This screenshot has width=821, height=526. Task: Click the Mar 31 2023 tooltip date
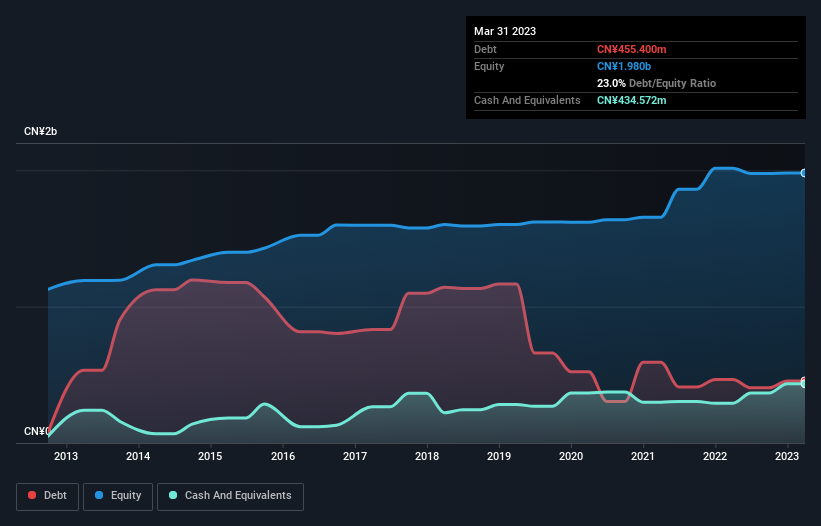505,31
